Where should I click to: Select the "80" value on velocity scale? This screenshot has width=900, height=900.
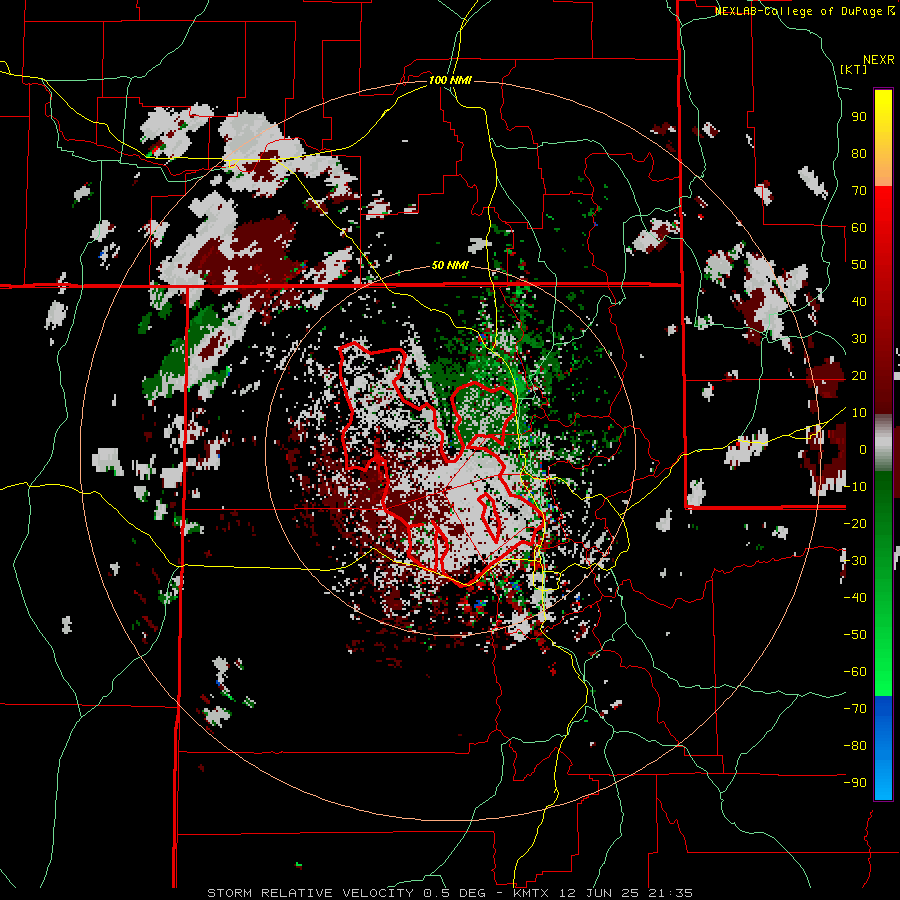click(x=859, y=154)
